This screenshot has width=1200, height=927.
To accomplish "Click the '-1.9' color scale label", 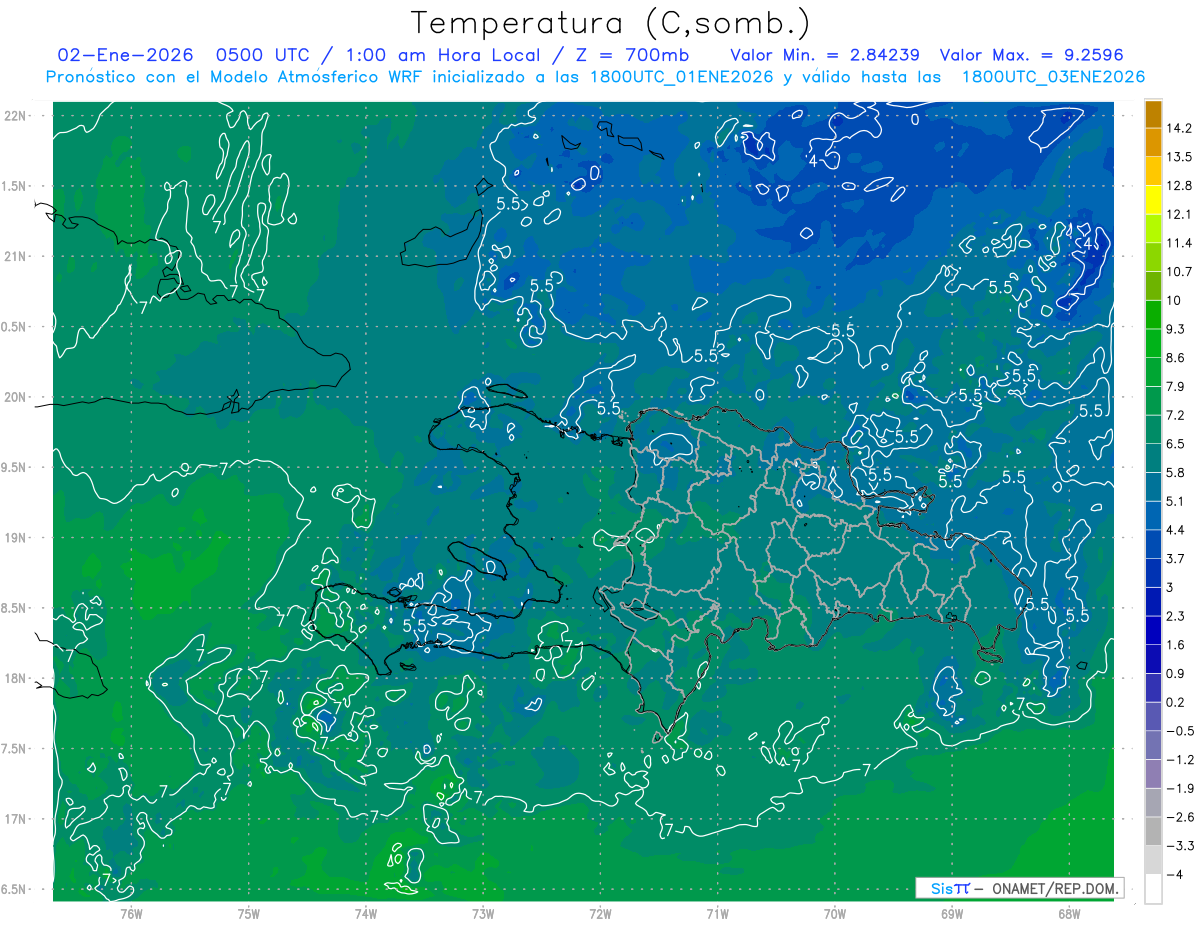I will (x=1180, y=788).
